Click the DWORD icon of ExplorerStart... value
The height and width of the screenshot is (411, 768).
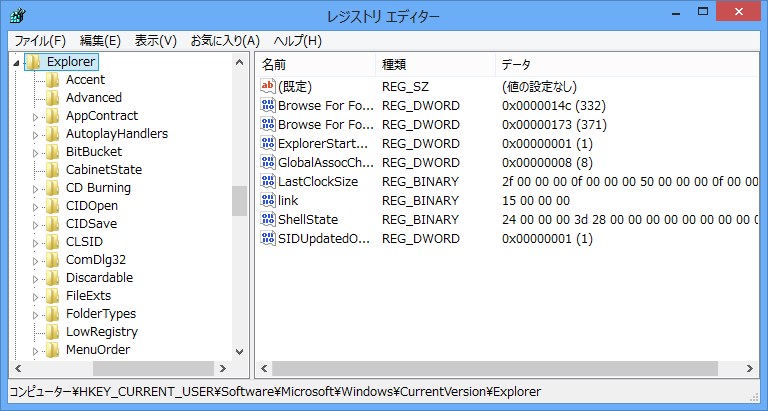[x=268, y=144]
